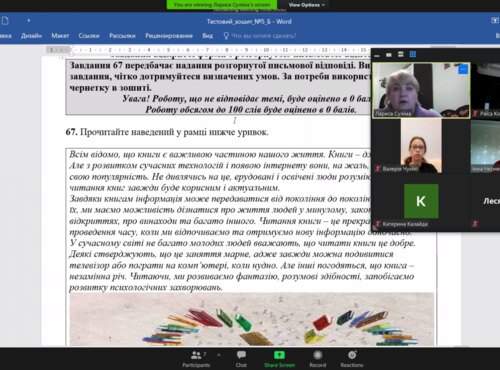This screenshot has width=500, height=370.
Task: Open the Рецензирование ribbon tab
Action: click(169, 36)
